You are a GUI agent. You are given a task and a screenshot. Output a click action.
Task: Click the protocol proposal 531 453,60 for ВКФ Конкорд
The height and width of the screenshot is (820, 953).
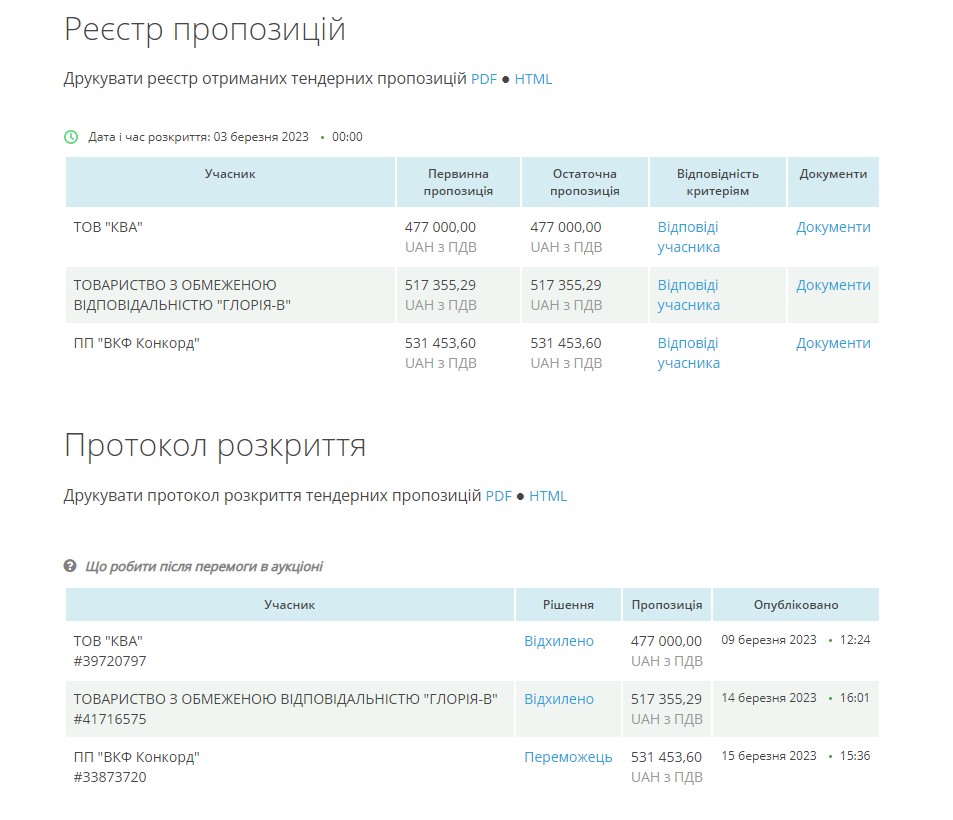click(666, 757)
